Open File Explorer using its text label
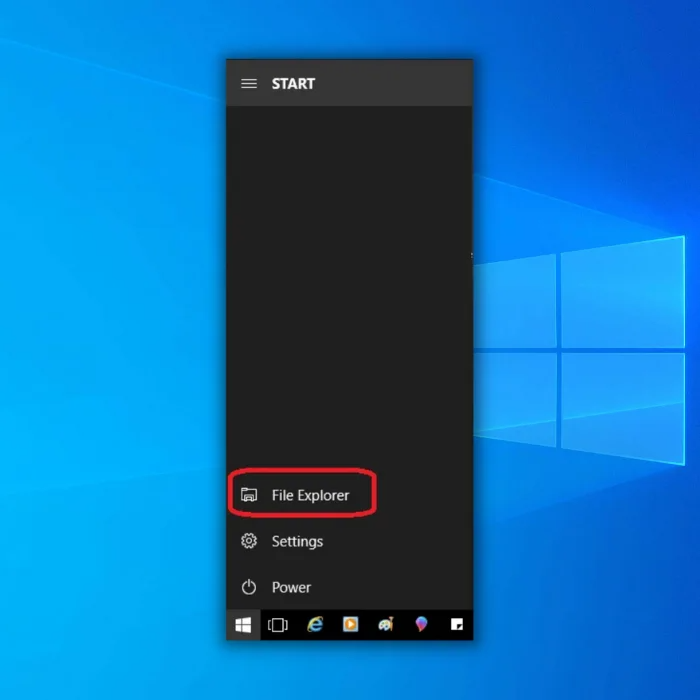Screen dimensions: 700x700 coord(310,495)
